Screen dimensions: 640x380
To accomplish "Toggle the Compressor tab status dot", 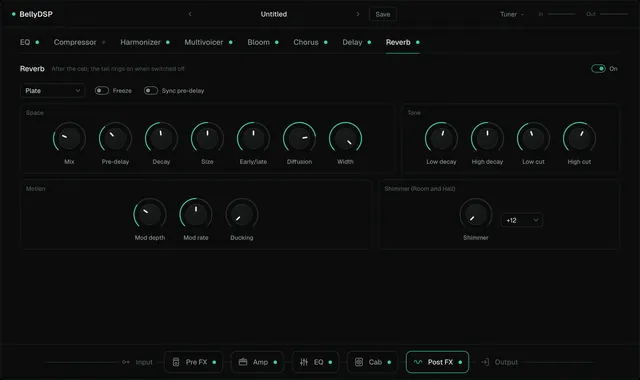I will pyautogui.click(x=103, y=42).
